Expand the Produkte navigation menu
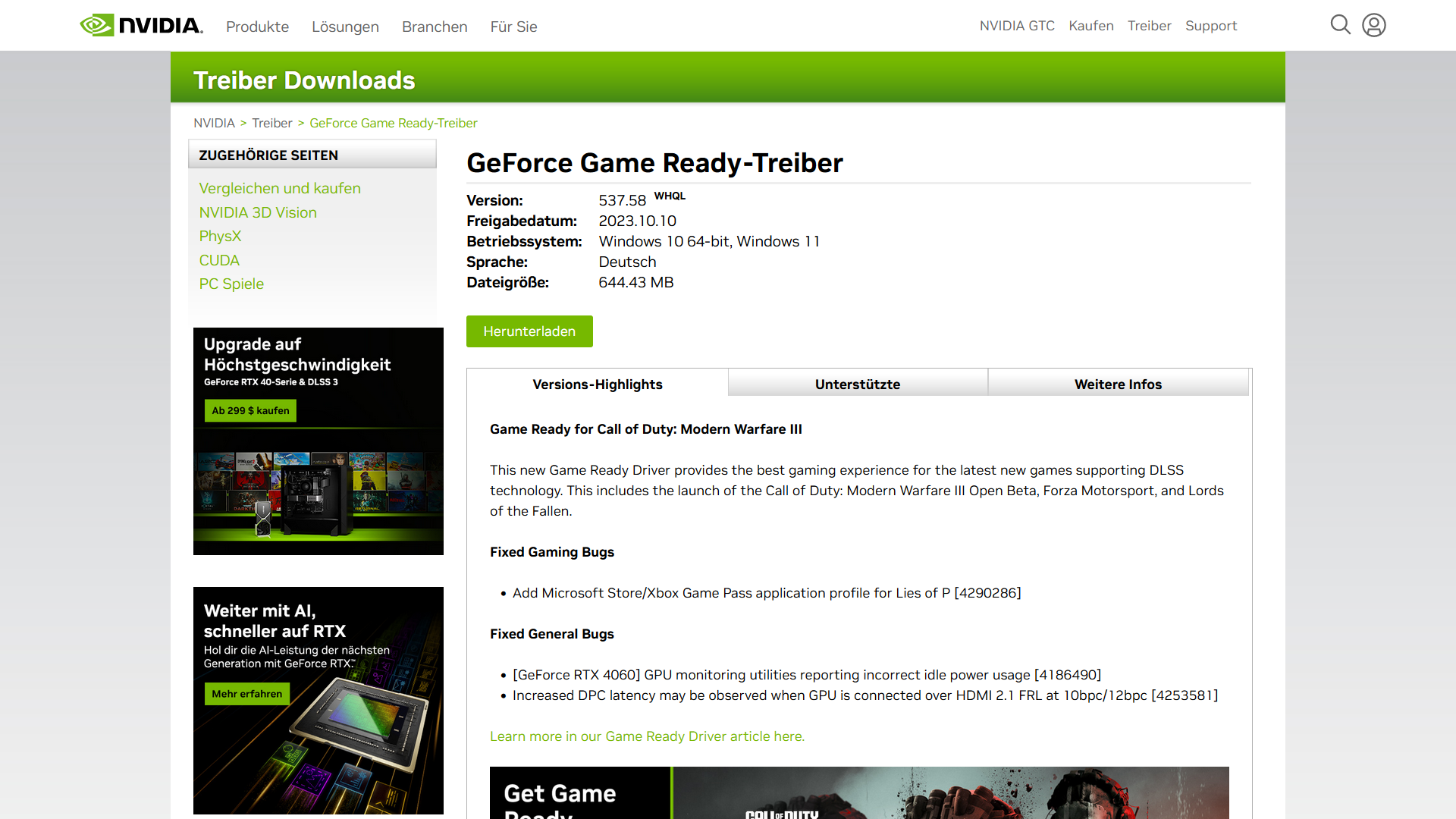Image resolution: width=1456 pixels, height=819 pixels. pyautogui.click(x=257, y=27)
